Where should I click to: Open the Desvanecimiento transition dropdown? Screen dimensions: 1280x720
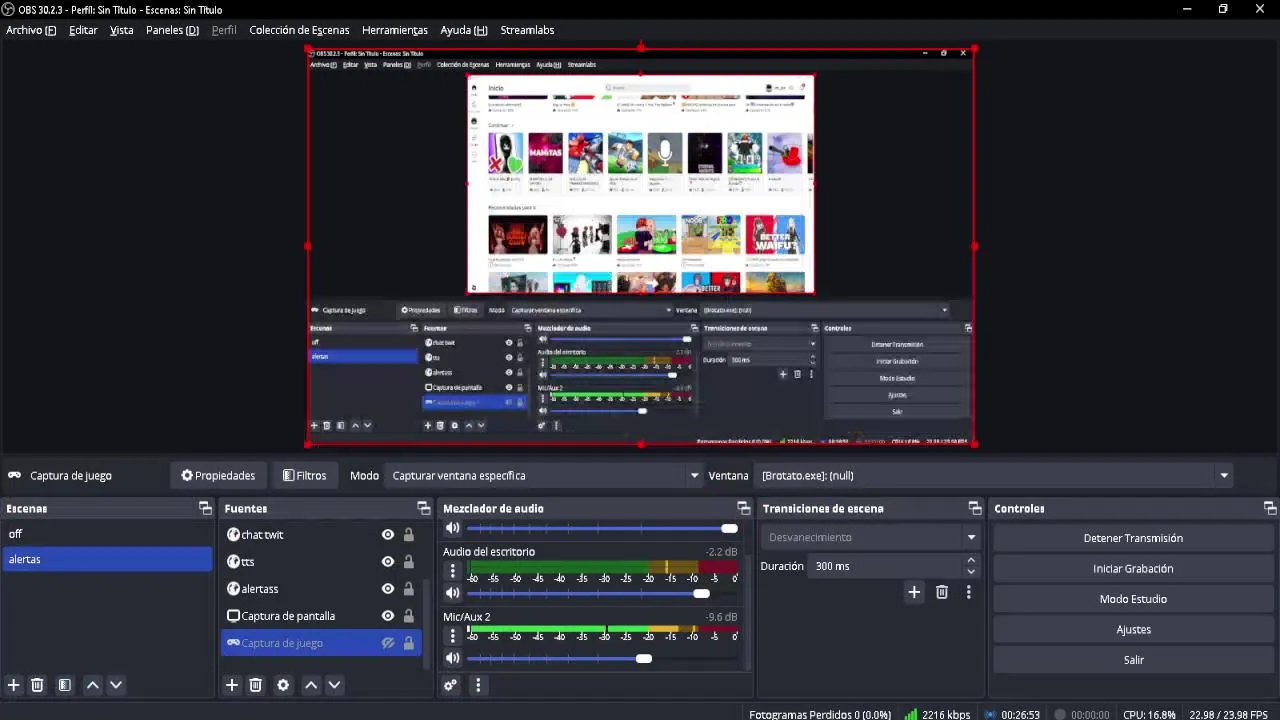pyautogui.click(x=870, y=538)
